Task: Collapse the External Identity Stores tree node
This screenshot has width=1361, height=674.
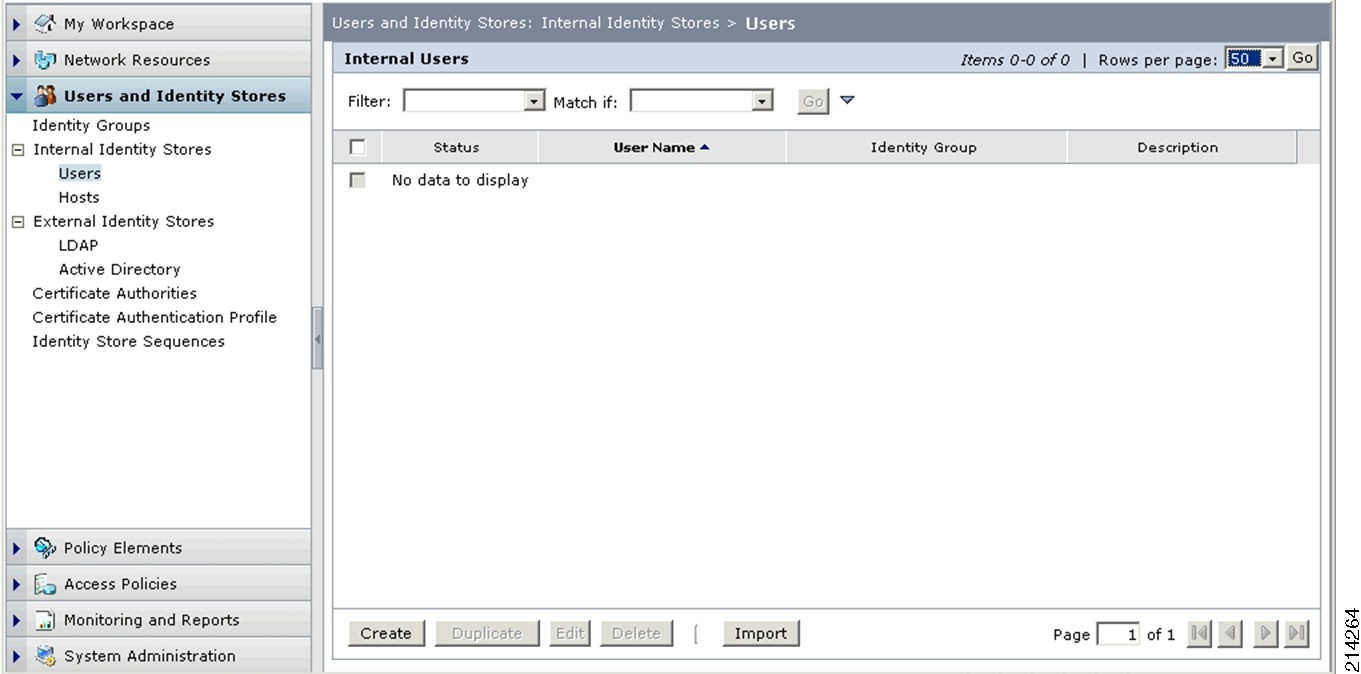Action: (17, 222)
